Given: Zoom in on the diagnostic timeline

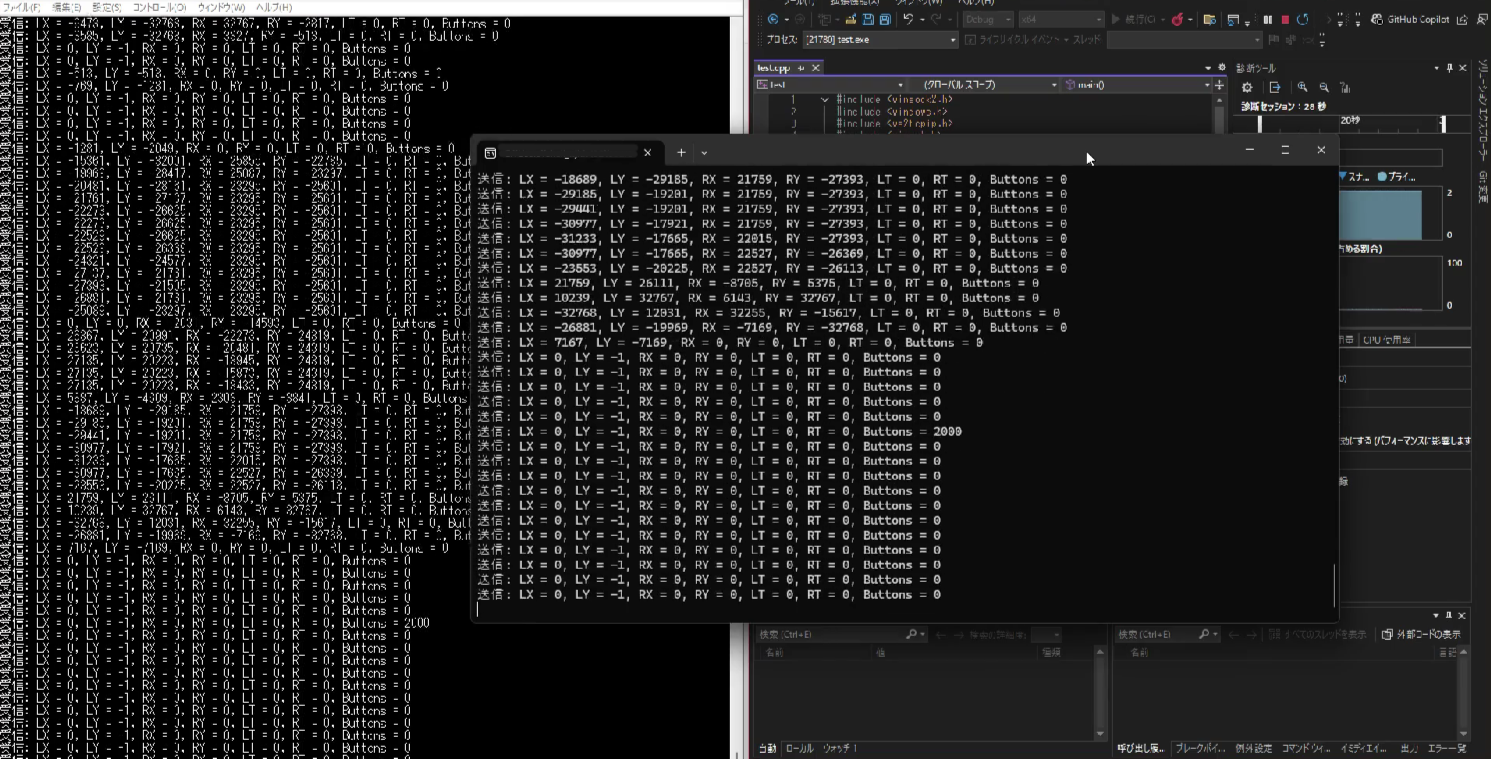Looking at the screenshot, I should tap(1303, 87).
